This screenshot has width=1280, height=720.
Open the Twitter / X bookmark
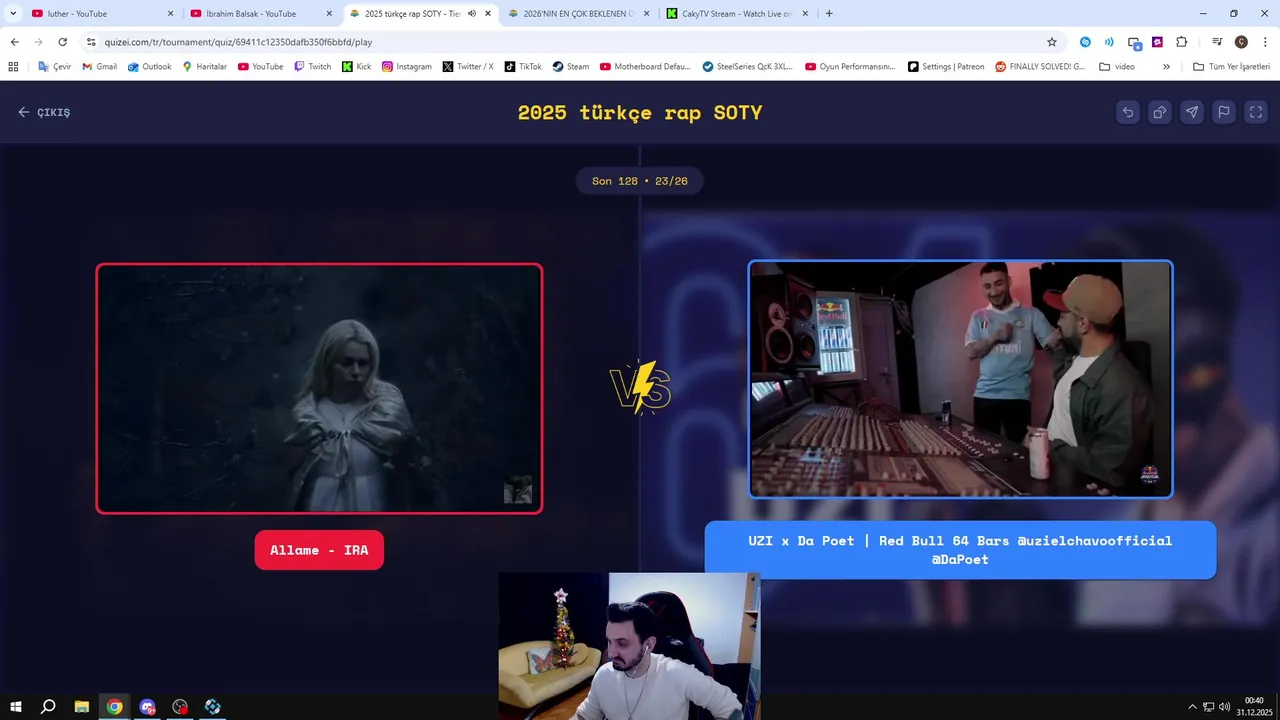coord(467,67)
